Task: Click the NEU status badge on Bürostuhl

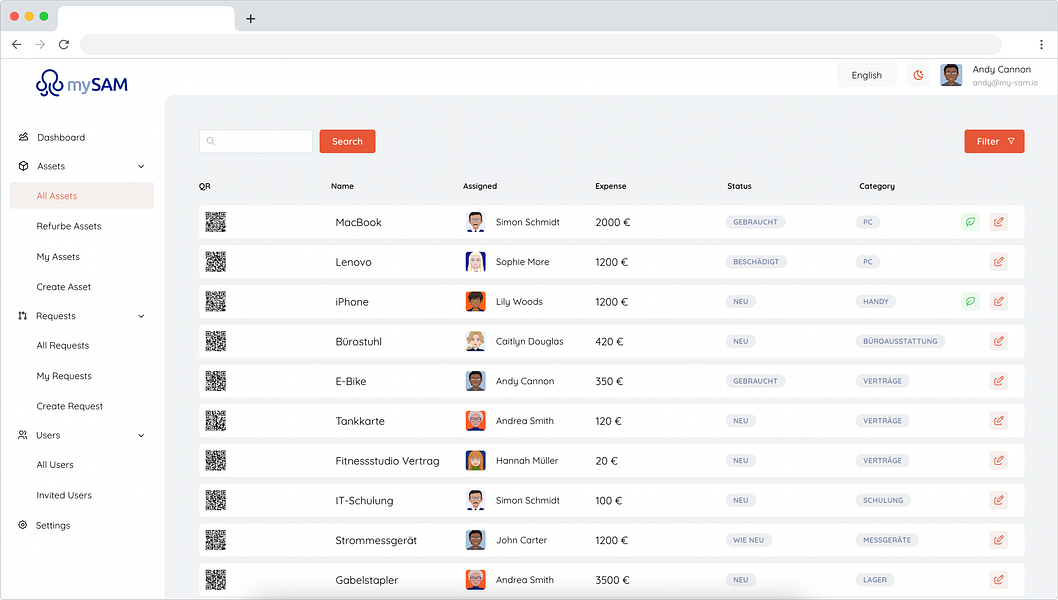Action: [740, 341]
